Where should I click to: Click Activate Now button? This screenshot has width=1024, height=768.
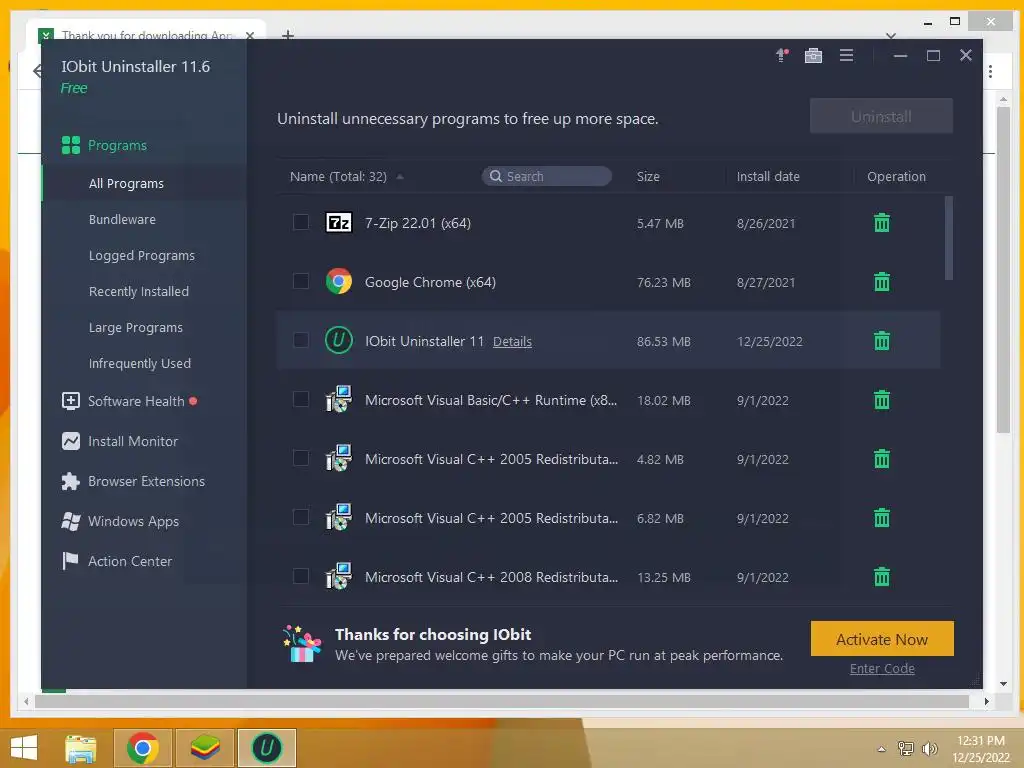[x=882, y=639]
